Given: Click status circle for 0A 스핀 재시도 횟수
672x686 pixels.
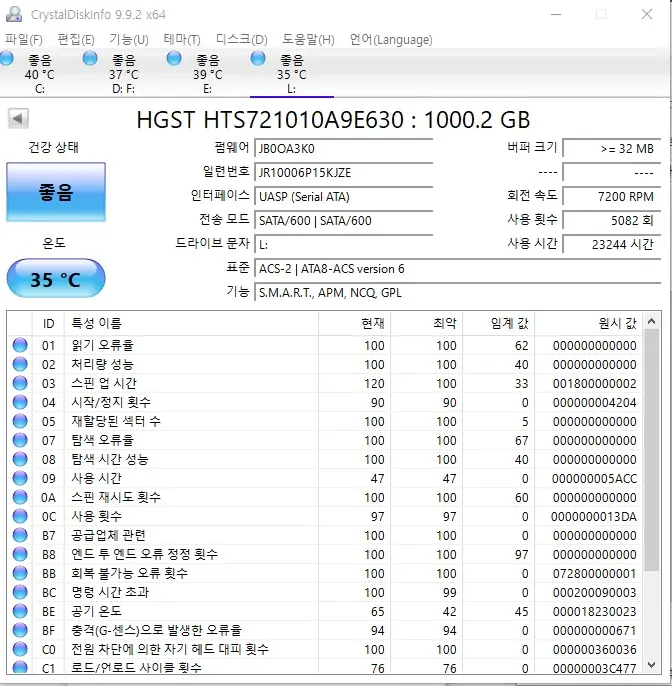Looking at the screenshot, I should click(20, 497).
